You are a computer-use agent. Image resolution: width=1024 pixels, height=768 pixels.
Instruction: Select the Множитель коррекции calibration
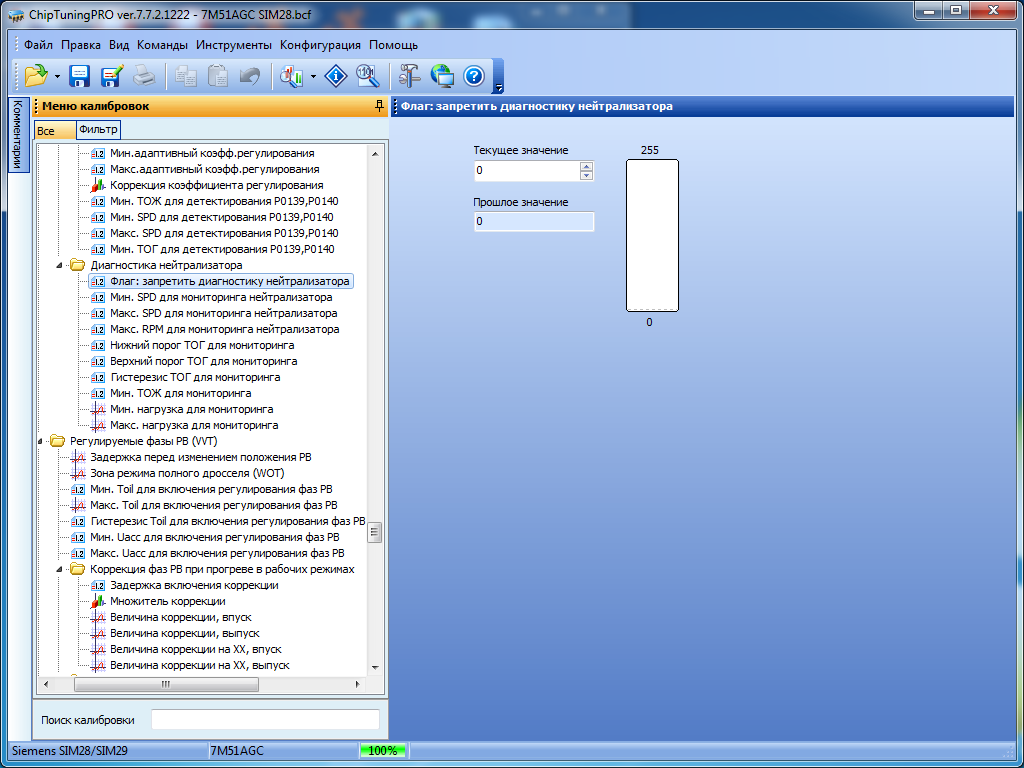coord(167,602)
